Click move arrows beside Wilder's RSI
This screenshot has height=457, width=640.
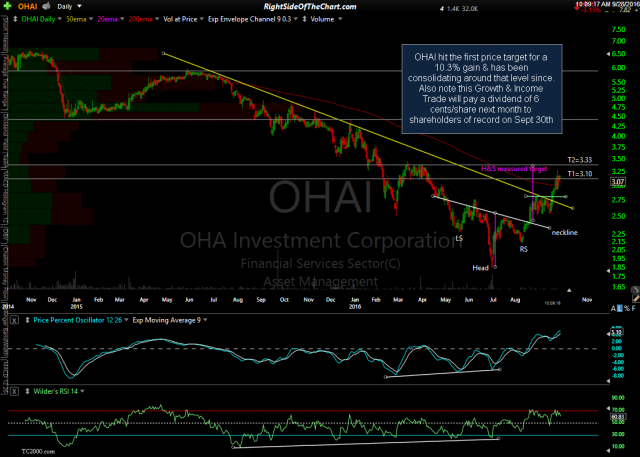27,392
